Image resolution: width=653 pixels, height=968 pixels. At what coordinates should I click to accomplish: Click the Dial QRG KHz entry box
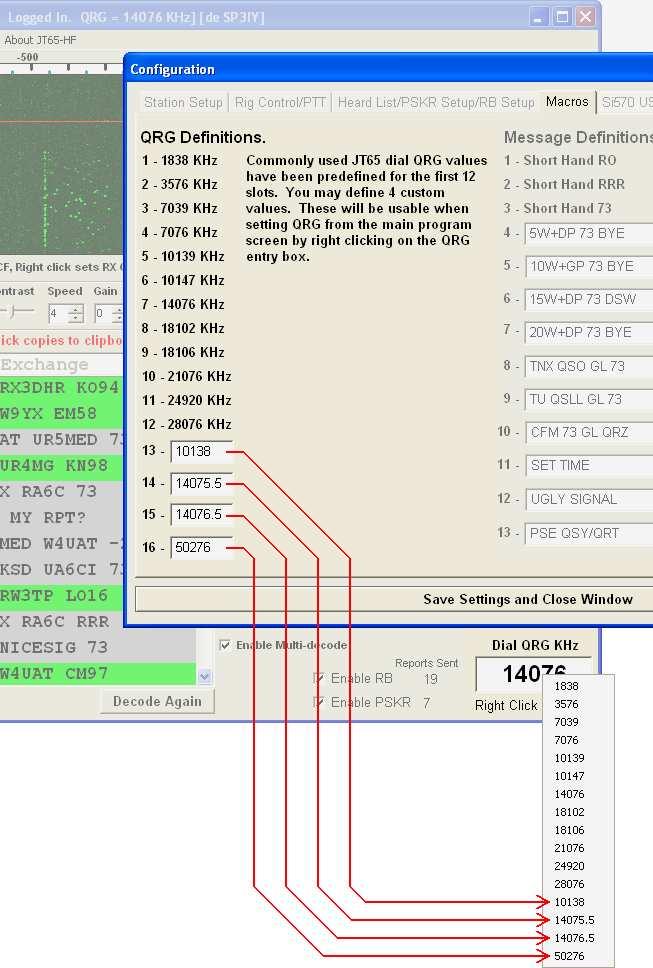pos(533,674)
